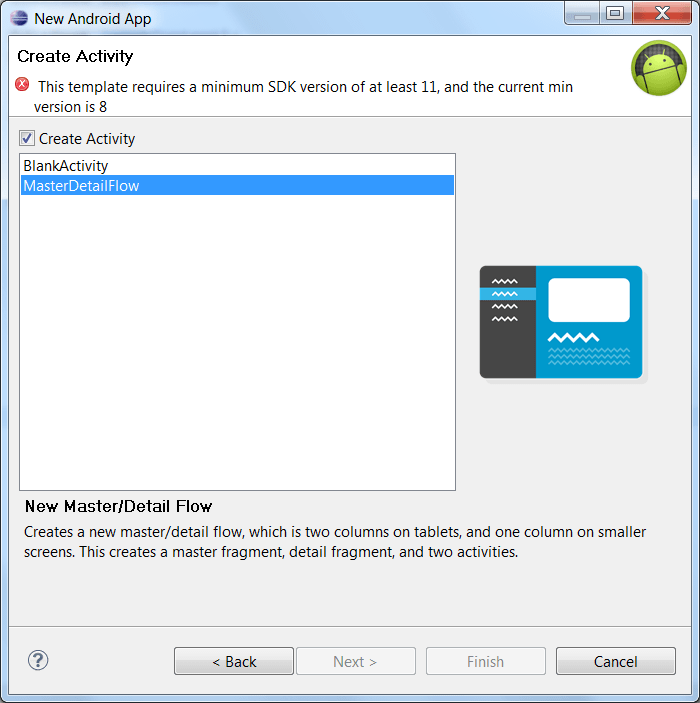Image resolution: width=700 pixels, height=703 pixels.
Task: Select MasterDetailFlow template in list
Action: click(x=237, y=185)
